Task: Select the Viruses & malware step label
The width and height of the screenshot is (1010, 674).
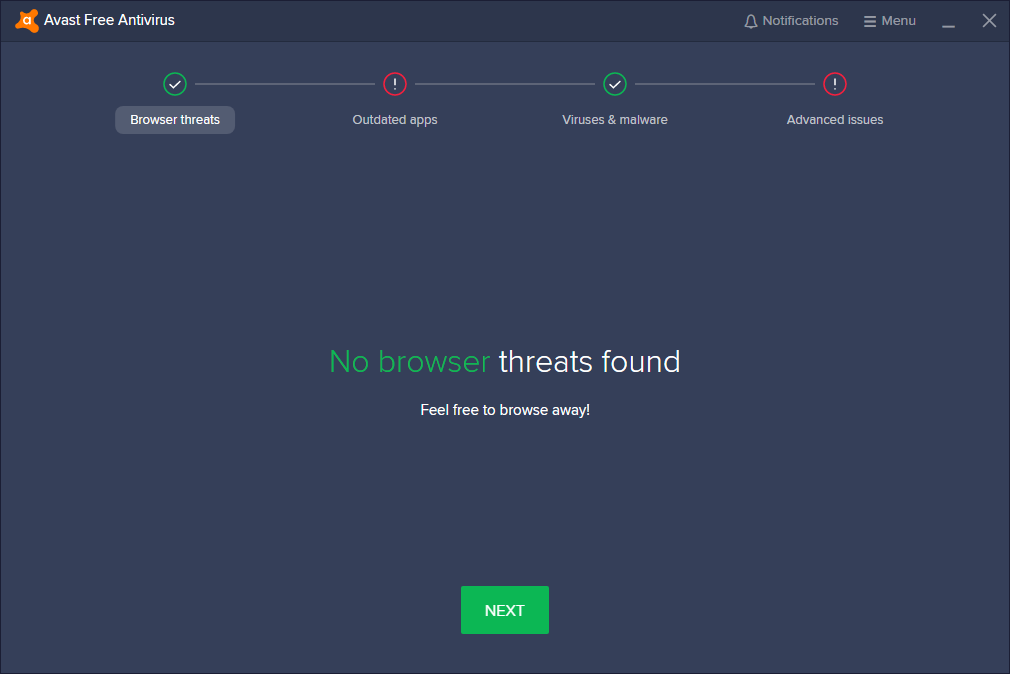Action: click(x=615, y=120)
